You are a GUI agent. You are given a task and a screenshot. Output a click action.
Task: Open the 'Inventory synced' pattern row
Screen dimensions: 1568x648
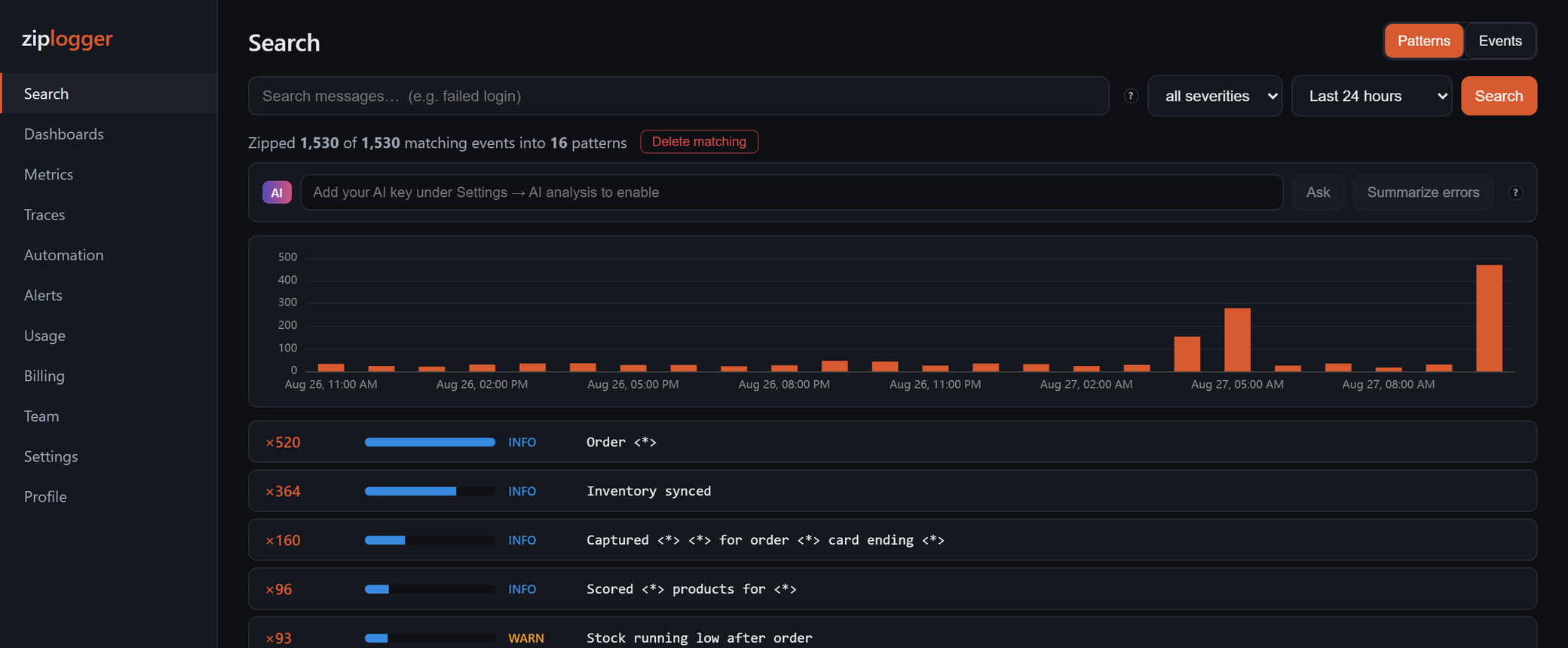[893, 491]
